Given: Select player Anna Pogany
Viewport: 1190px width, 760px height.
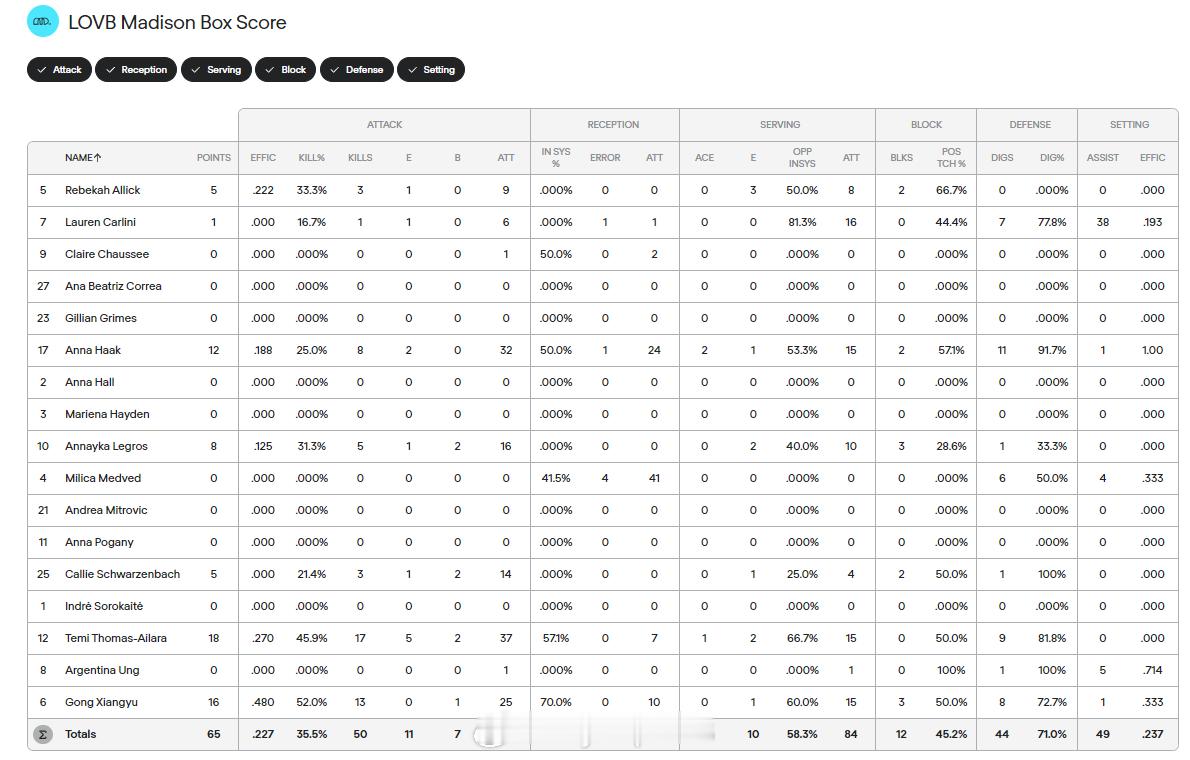Looking at the screenshot, I should coord(99,542).
